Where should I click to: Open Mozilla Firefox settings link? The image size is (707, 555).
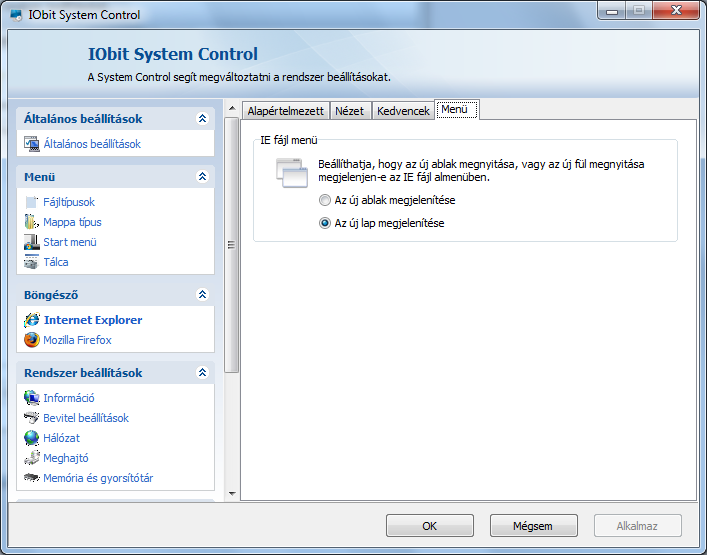(77, 340)
